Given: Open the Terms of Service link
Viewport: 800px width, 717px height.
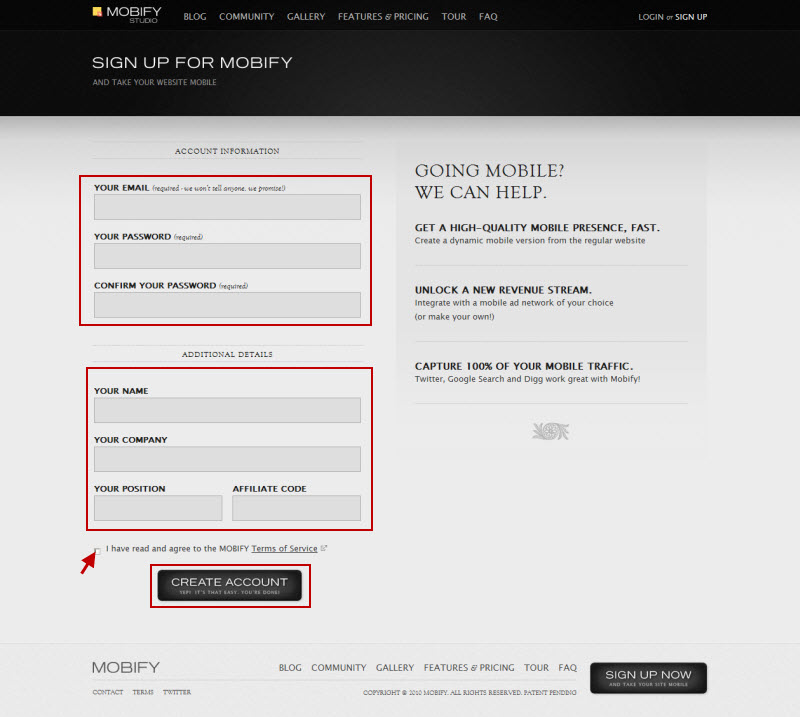Looking at the screenshot, I should click(284, 549).
